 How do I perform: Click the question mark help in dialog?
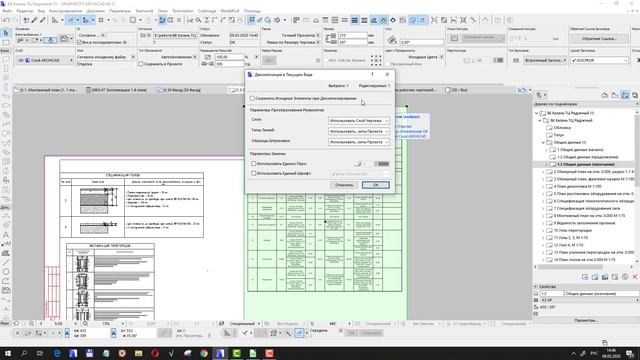[372, 74]
